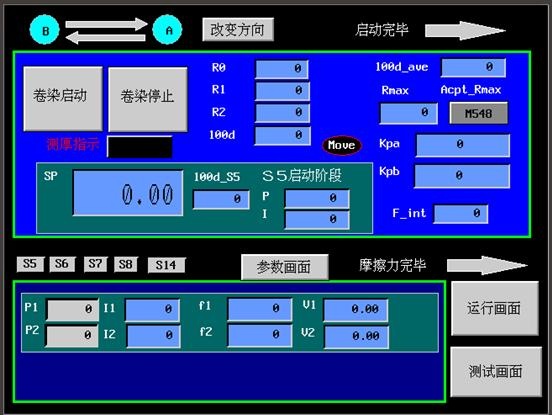Click the left-pointing arrow between A and B
This screenshot has height=415, width=552.
pyautogui.click(x=106, y=37)
